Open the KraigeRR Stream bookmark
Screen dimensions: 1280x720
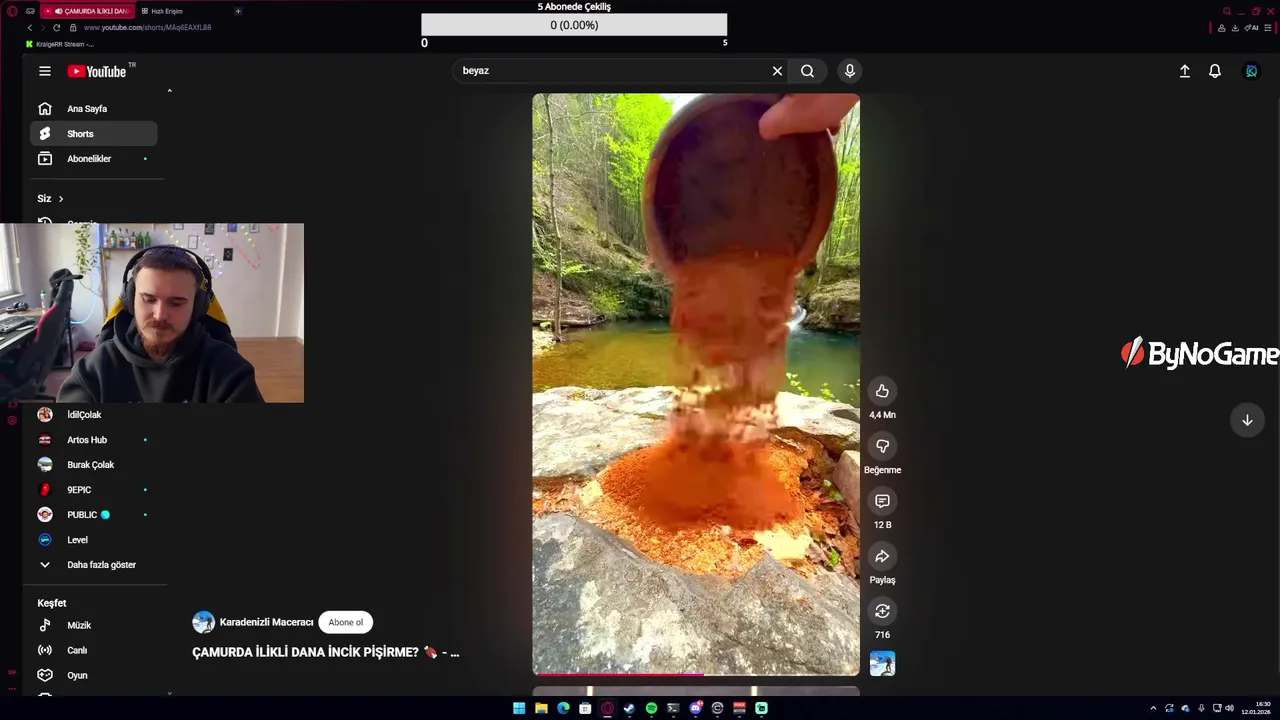tap(60, 44)
